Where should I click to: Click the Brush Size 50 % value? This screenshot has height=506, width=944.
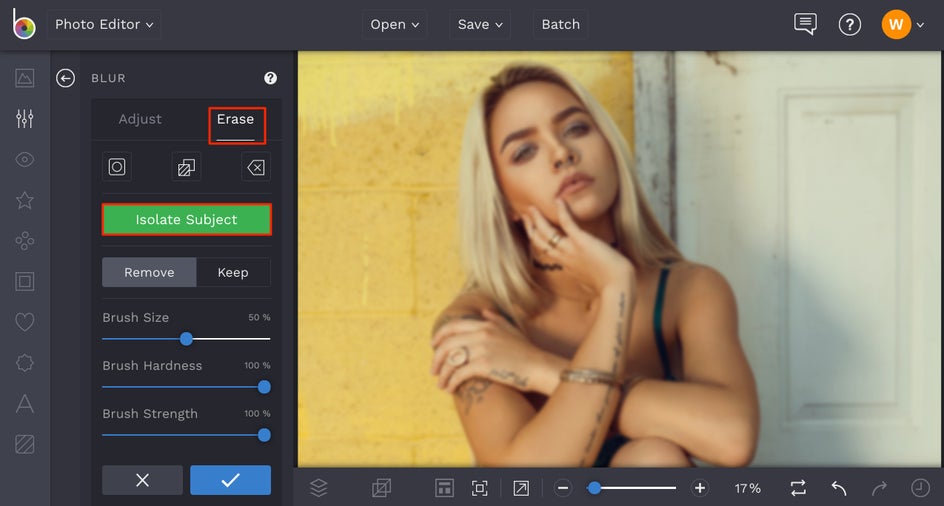(259, 317)
